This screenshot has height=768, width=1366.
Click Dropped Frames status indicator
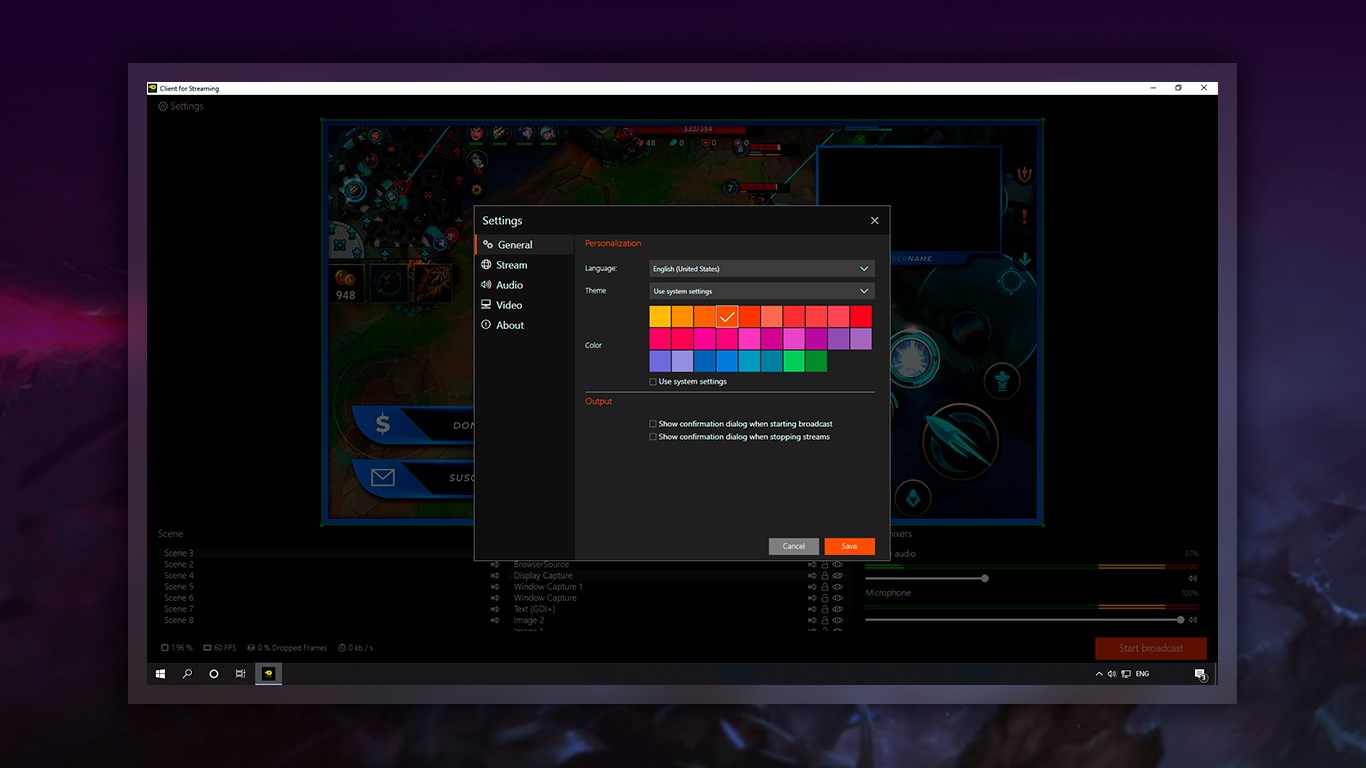(x=287, y=648)
